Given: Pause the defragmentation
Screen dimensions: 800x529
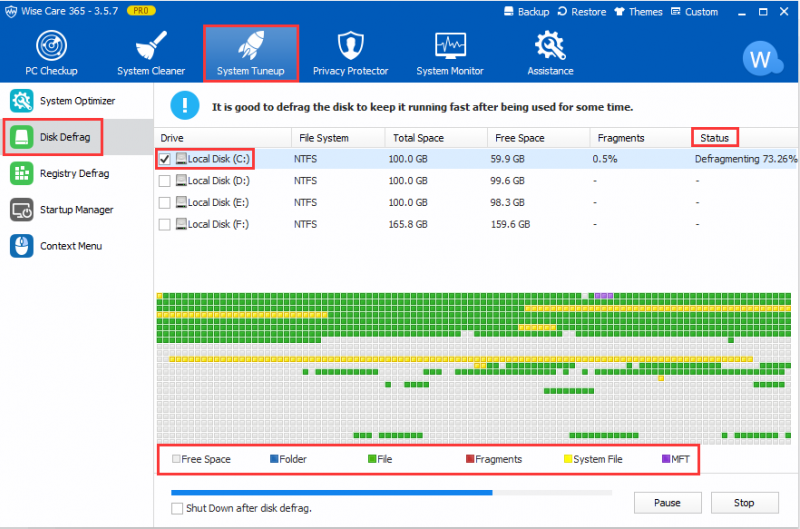Looking at the screenshot, I should click(667, 502).
